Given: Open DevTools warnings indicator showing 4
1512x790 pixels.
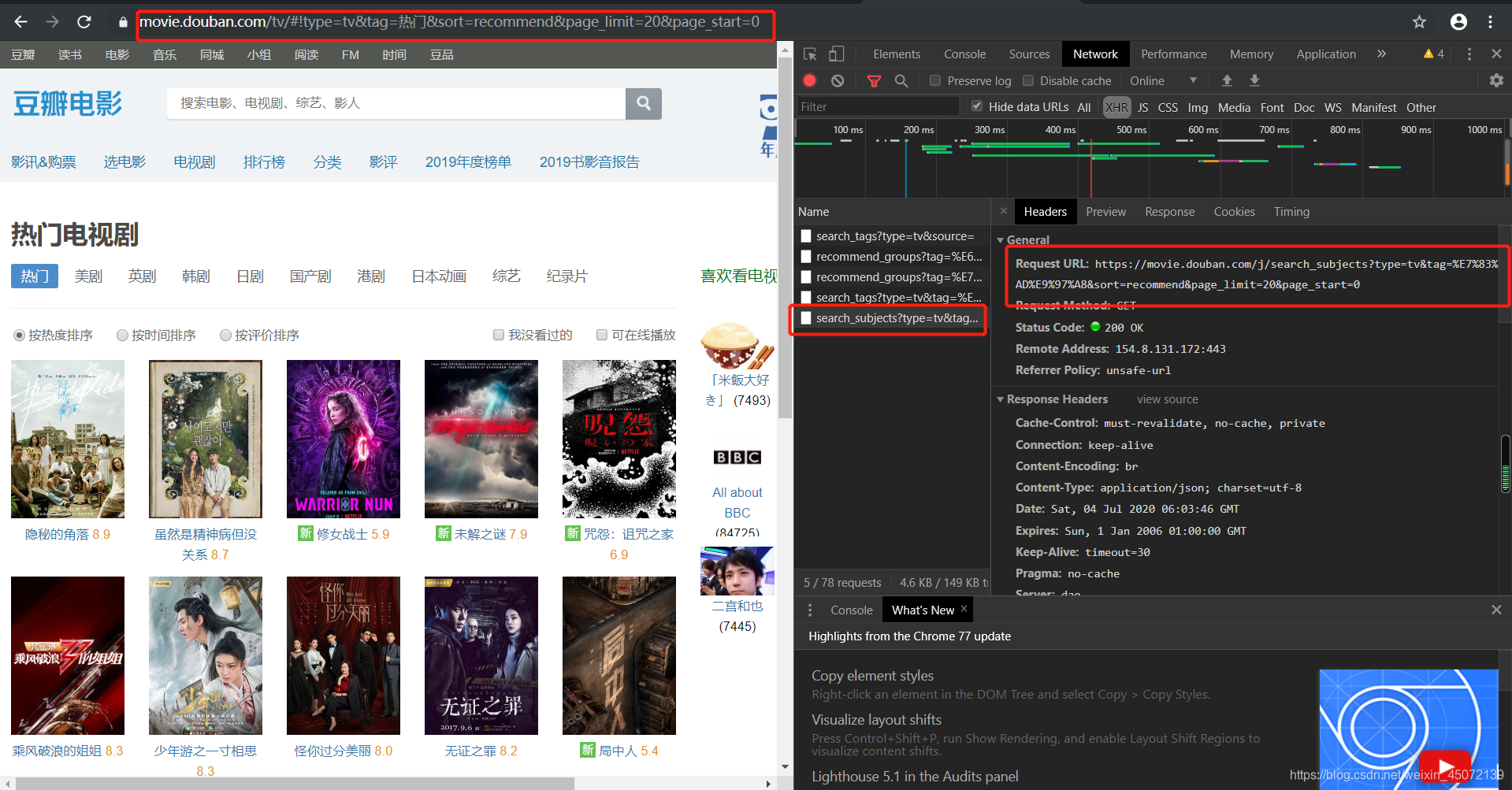Looking at the screenshot, I should [x=1433, y=54].
